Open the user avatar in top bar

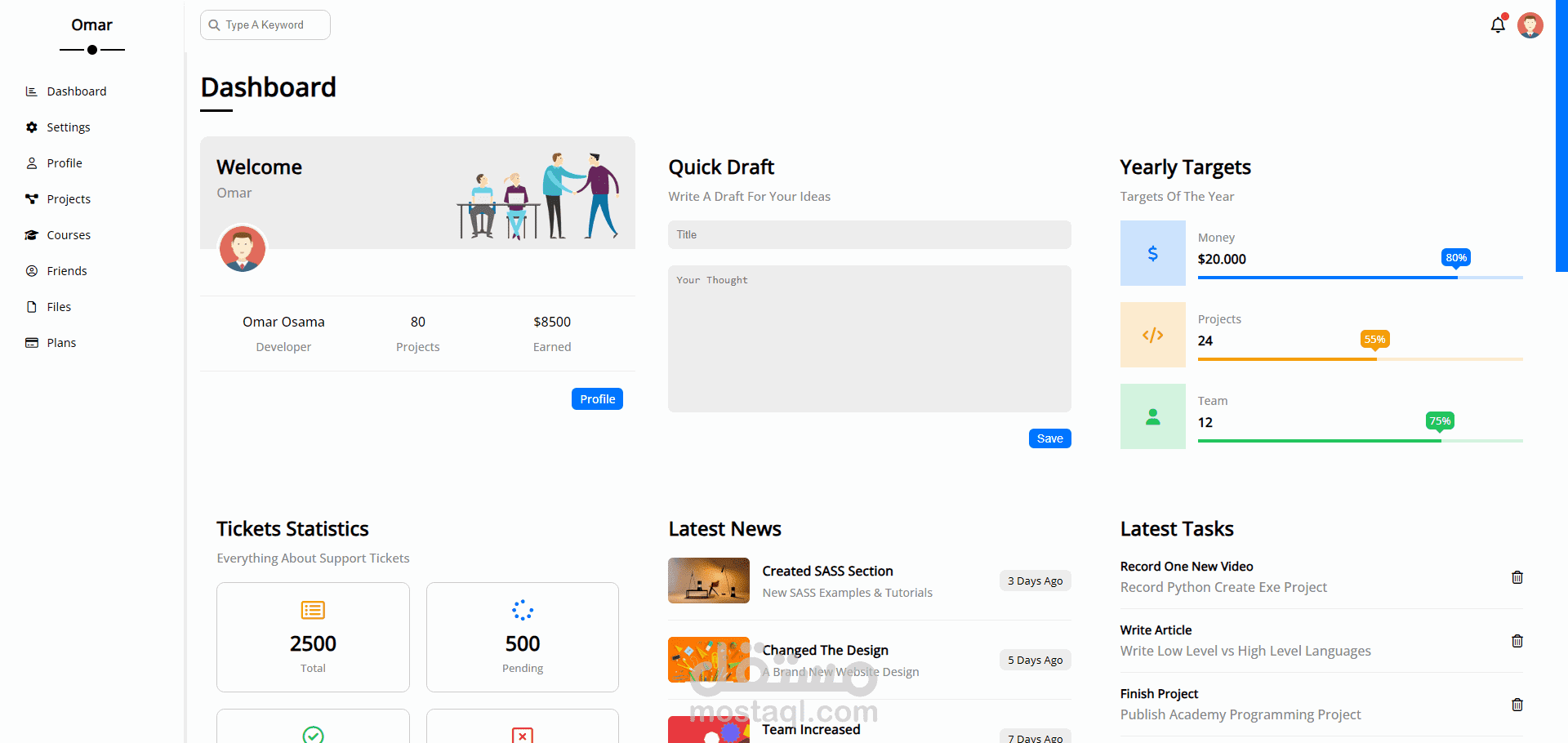[x=1530, y=25]
